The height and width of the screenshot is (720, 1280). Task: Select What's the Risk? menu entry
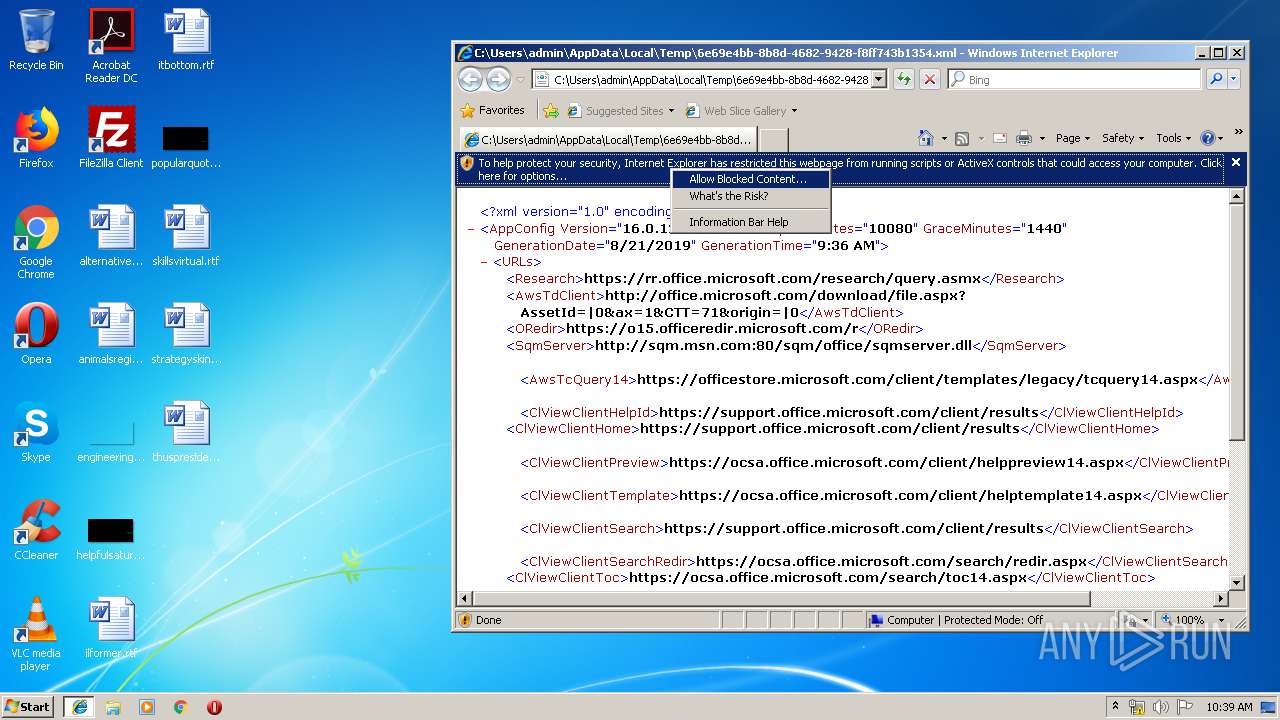(x=750, y=196)
